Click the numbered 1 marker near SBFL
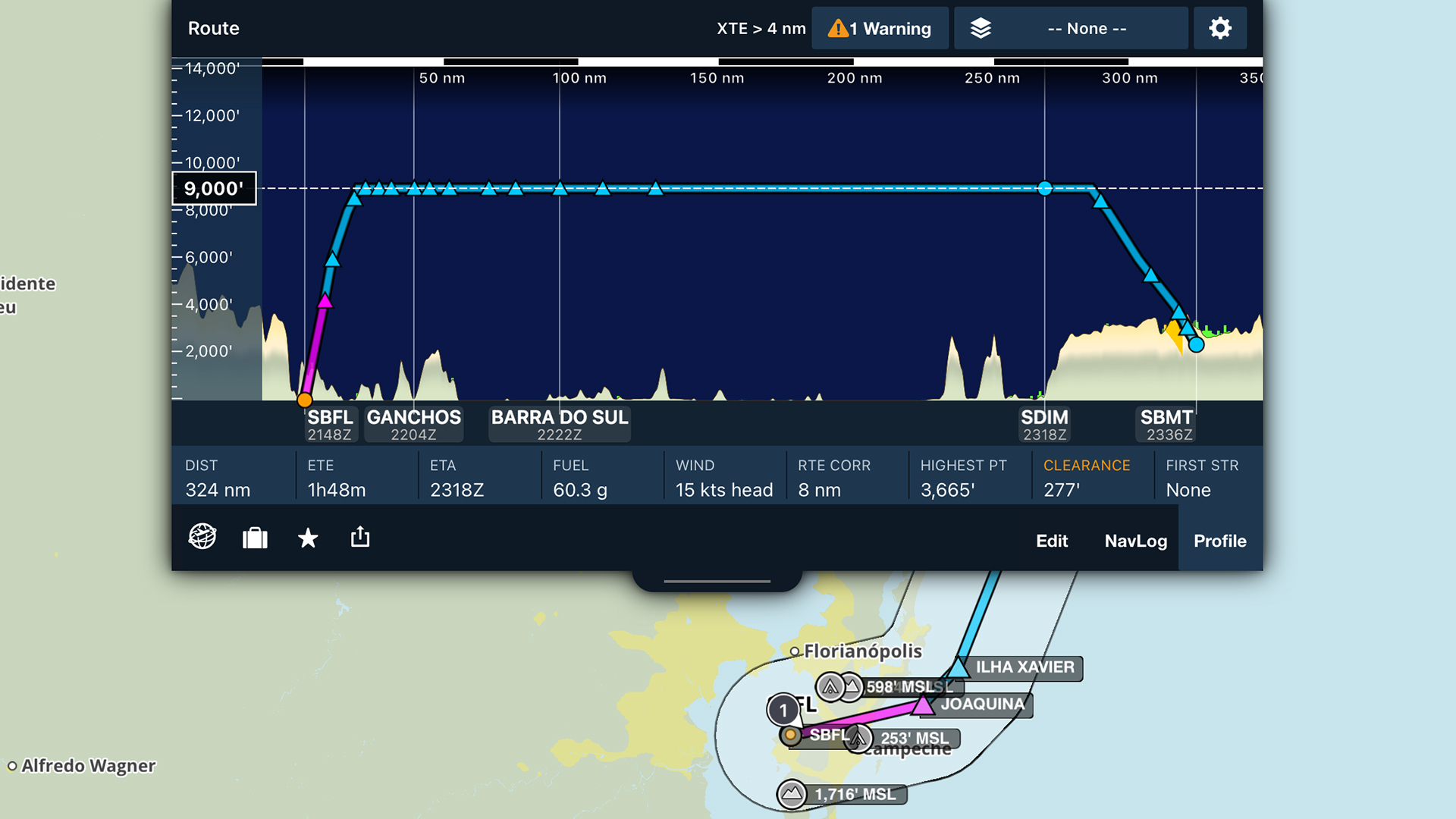1456x819 pixels. coord(783,711)
